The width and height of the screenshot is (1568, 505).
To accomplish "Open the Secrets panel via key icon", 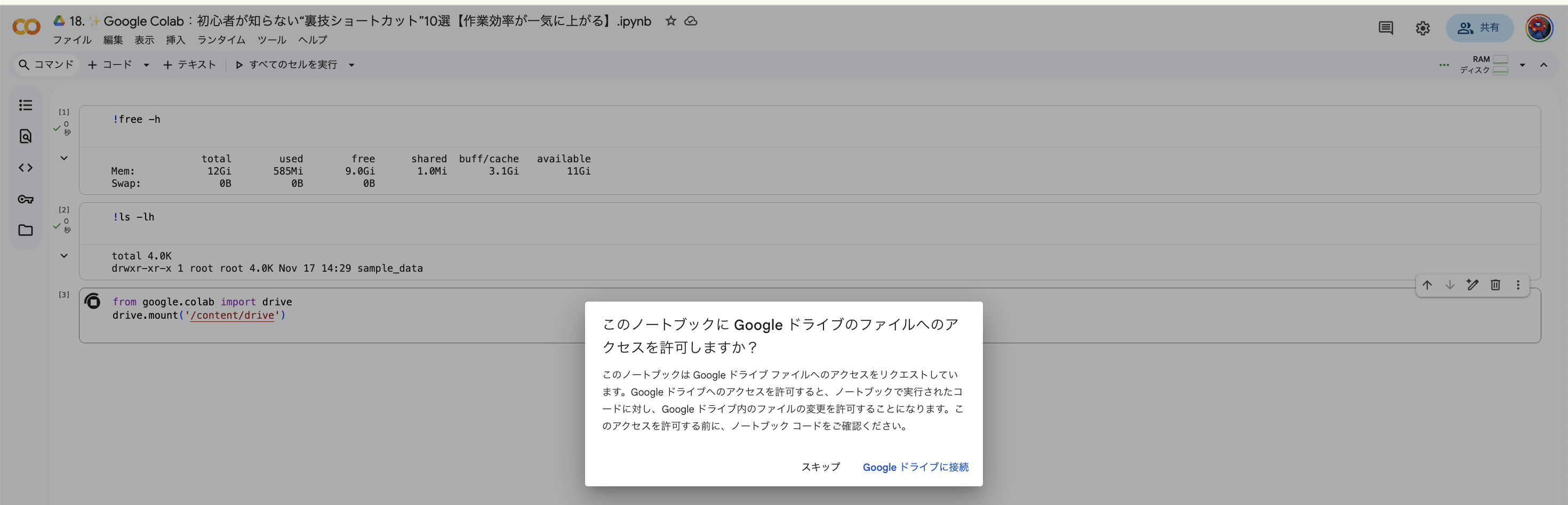I will [26, 199].
